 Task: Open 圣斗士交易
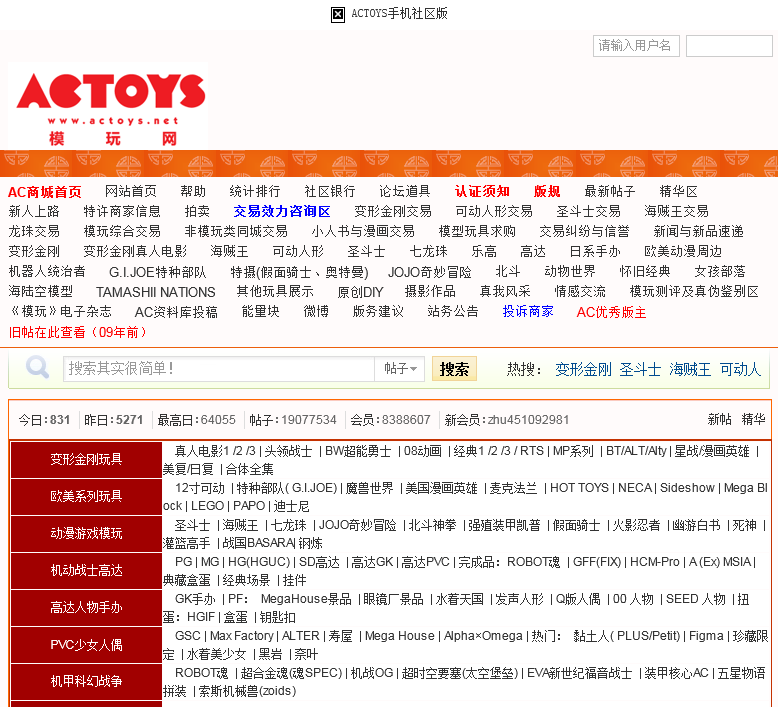(588, 211)
